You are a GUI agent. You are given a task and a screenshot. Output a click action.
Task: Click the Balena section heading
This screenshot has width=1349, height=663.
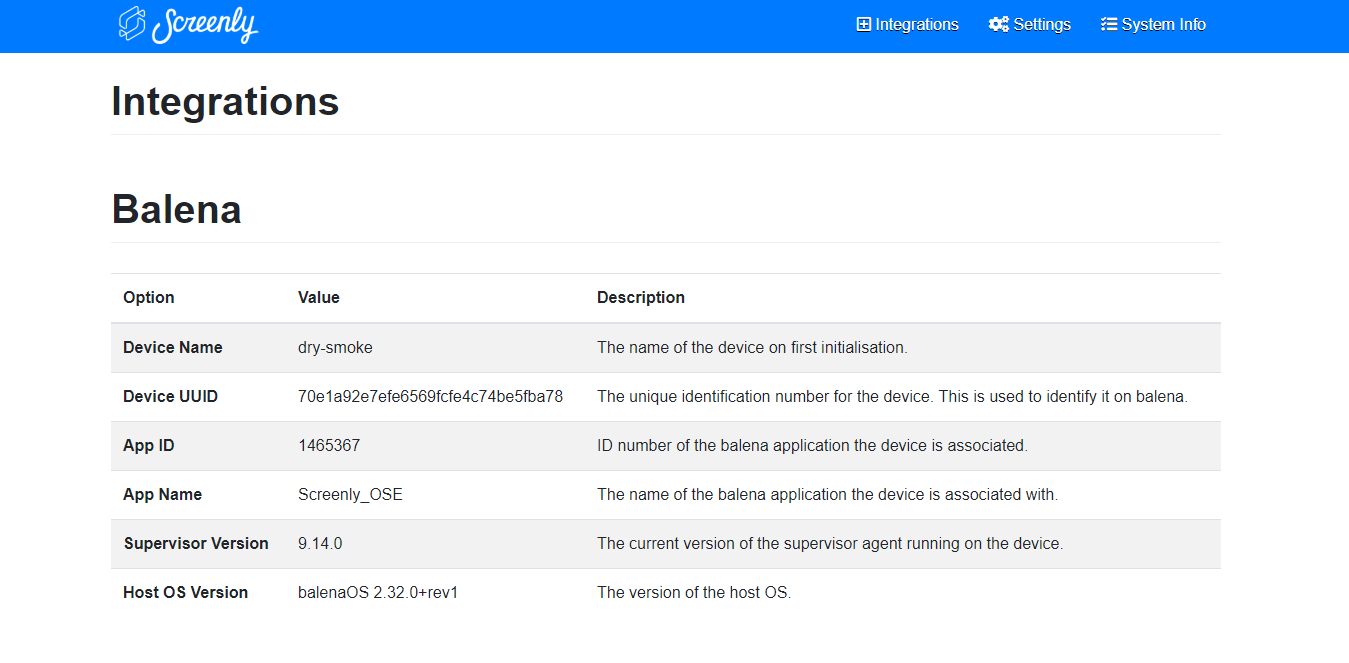[x=176, y=210]
